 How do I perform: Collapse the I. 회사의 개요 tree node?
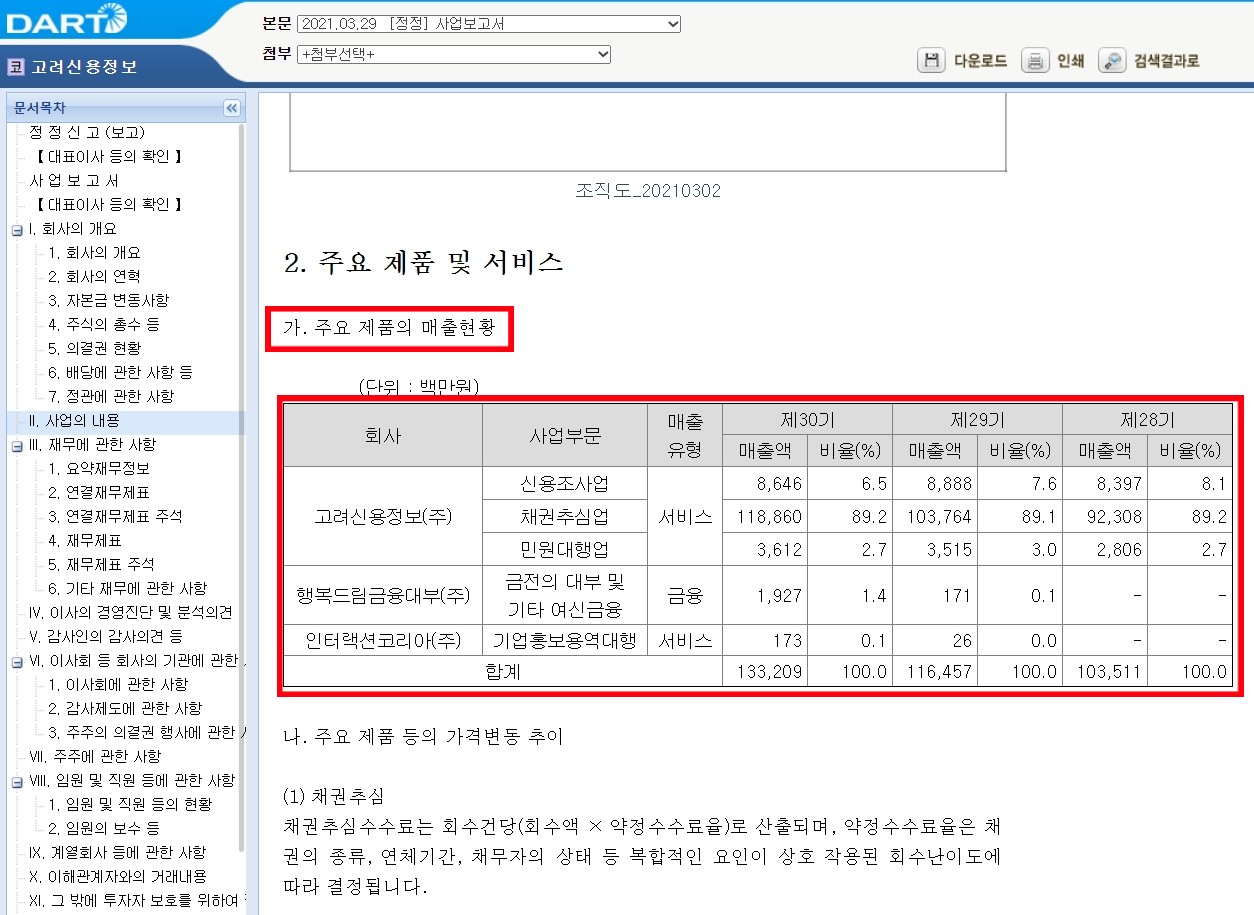pos(16,229)
